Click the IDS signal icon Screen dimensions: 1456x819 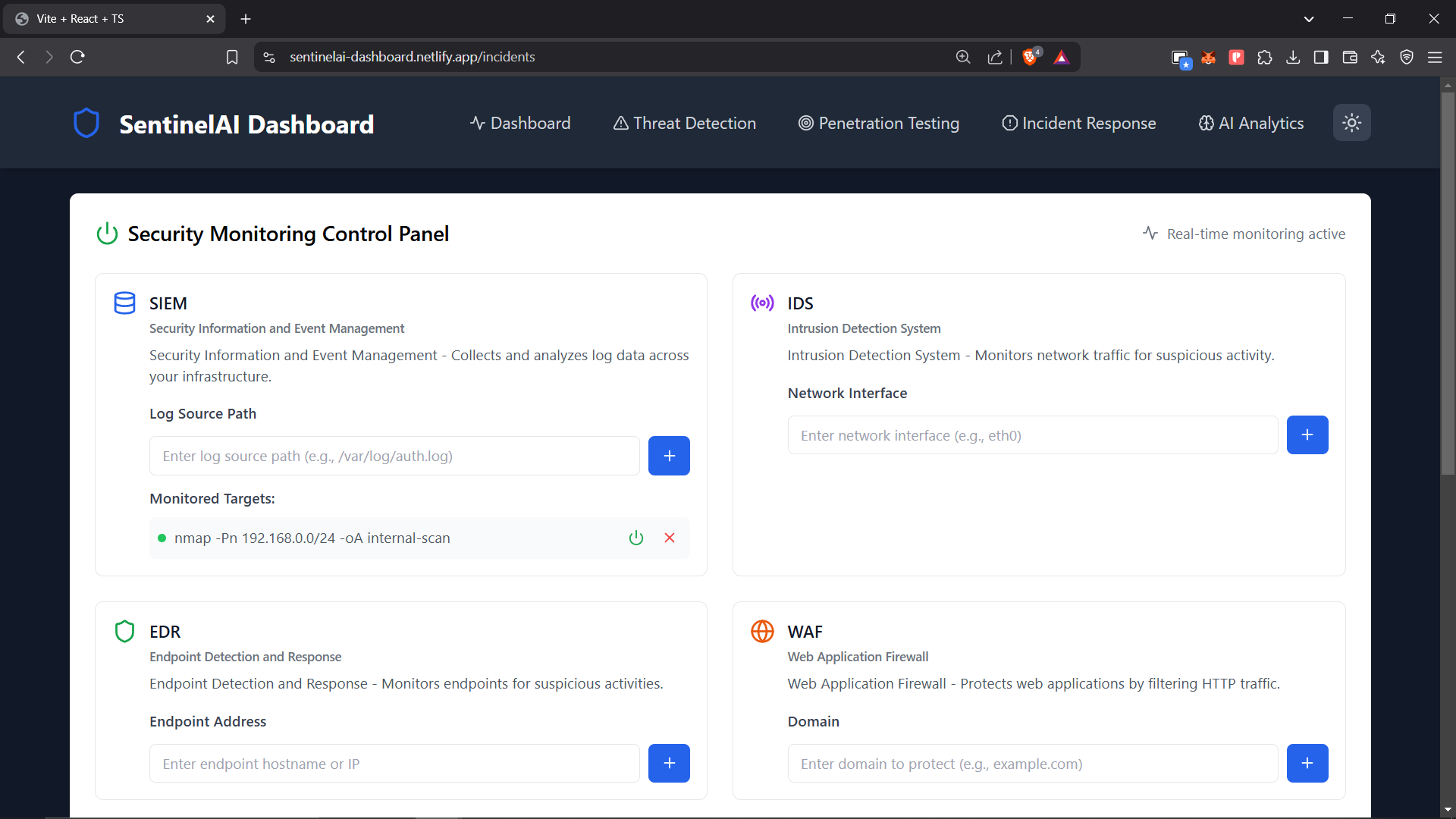click(x=762, y=303)
